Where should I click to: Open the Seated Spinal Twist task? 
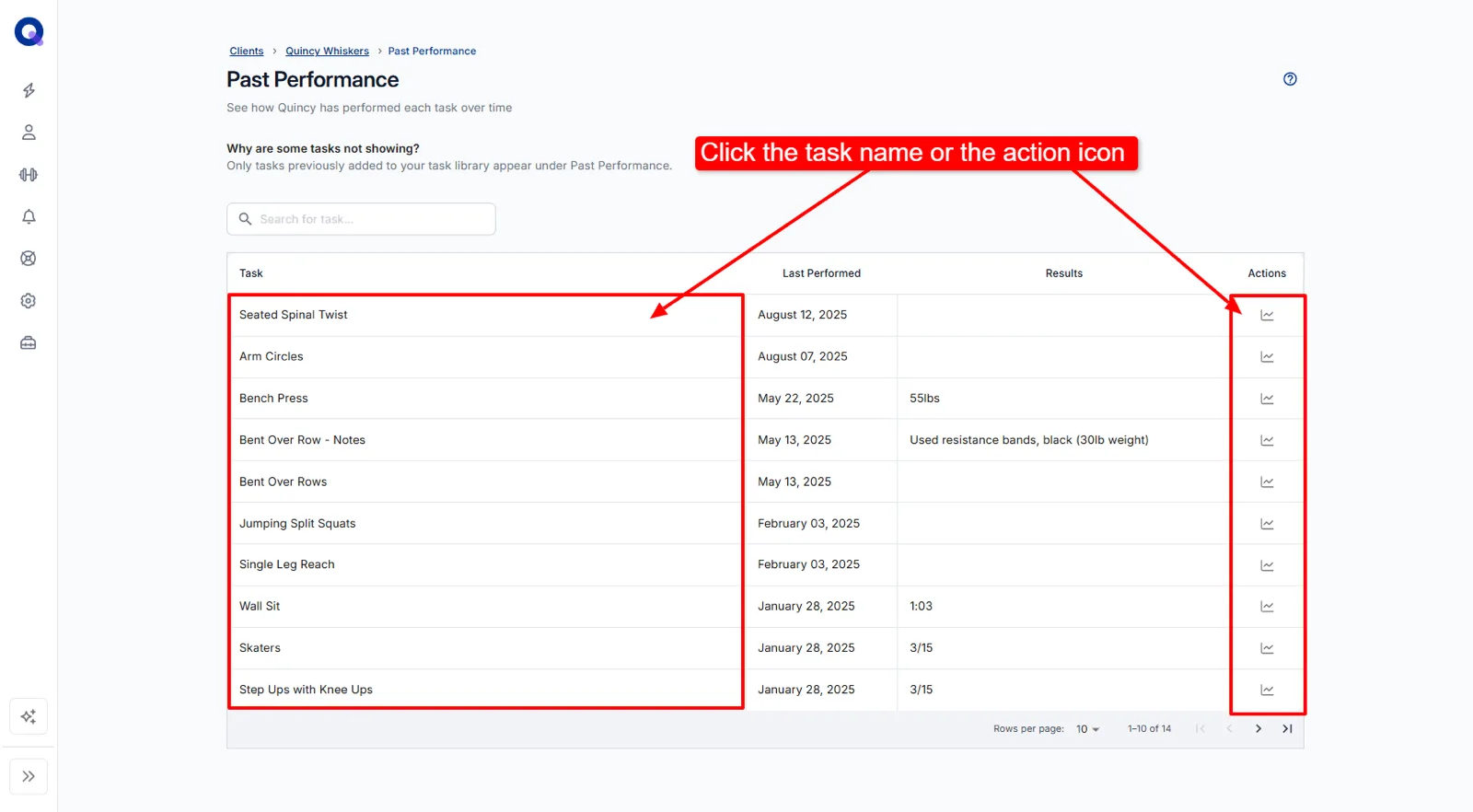coord(293,315)
